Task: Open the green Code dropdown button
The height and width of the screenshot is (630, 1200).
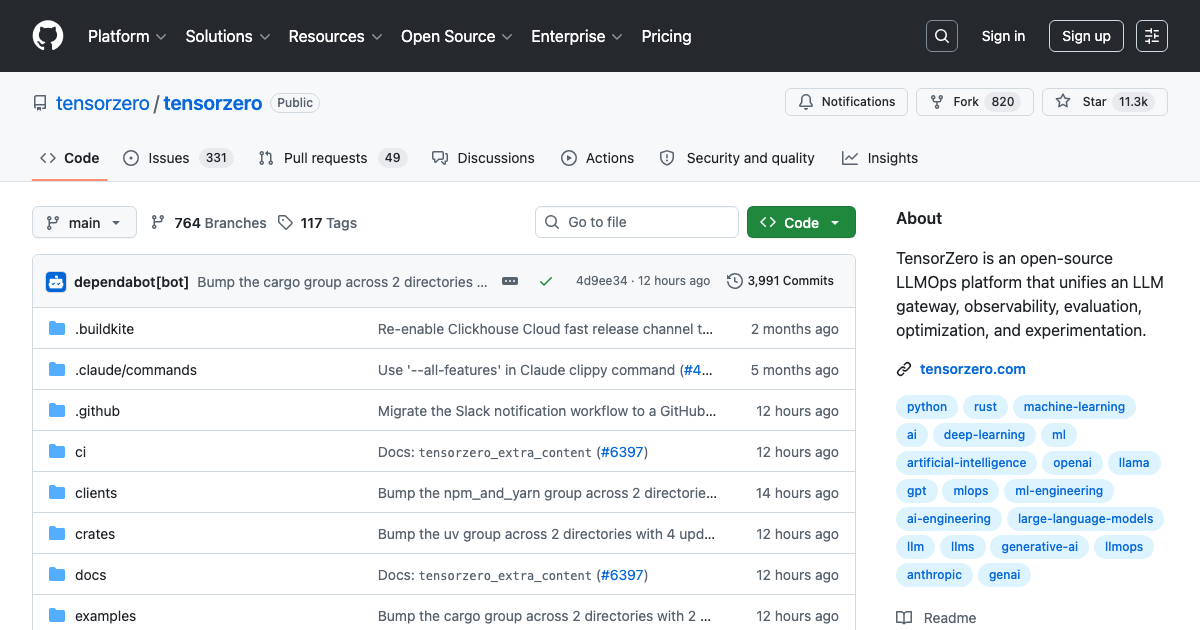Action: click(x=801, y=222)
